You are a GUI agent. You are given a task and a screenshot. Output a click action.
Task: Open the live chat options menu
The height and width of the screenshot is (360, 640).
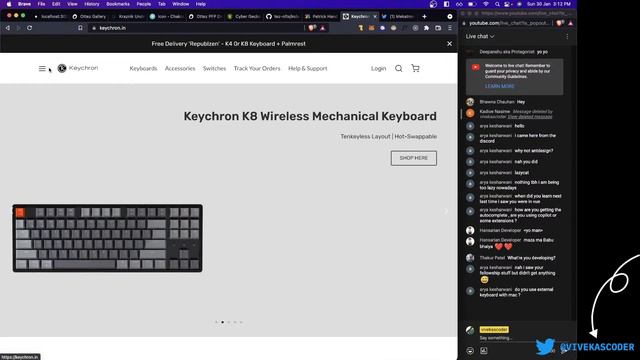click(567, 36)
